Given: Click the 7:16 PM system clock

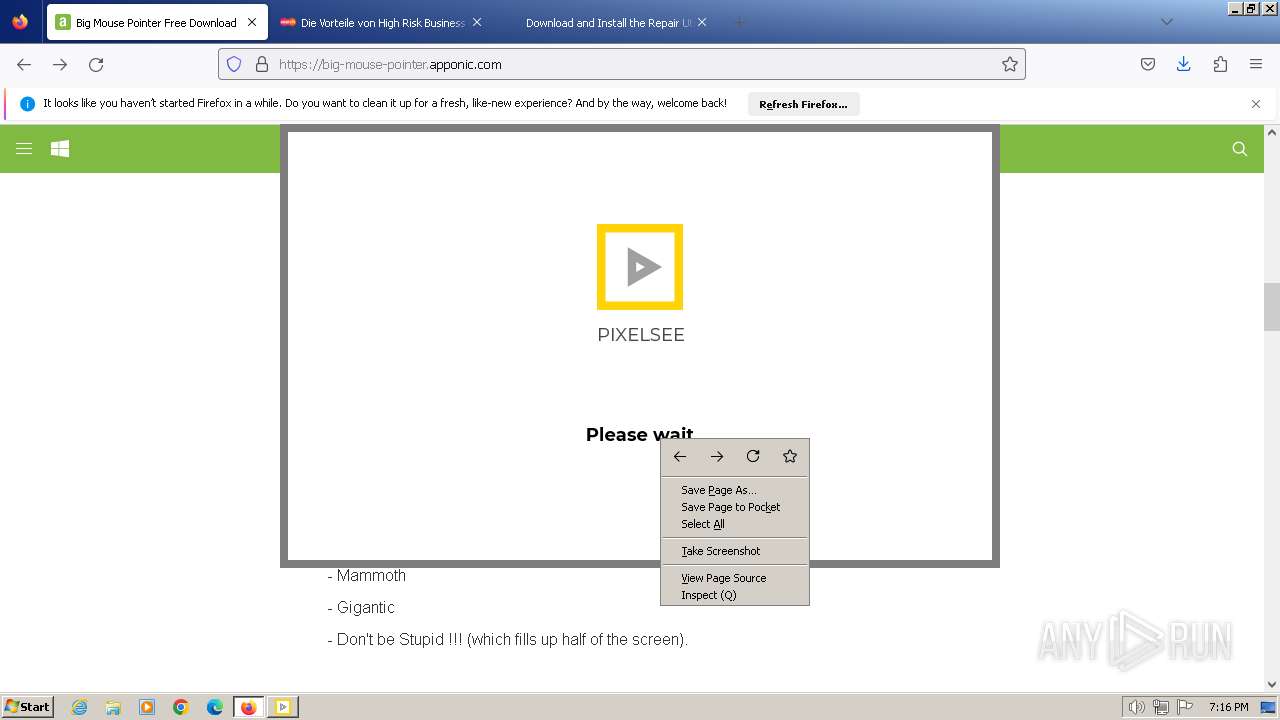Looking at the screenshot, I should click(1228, 707).
